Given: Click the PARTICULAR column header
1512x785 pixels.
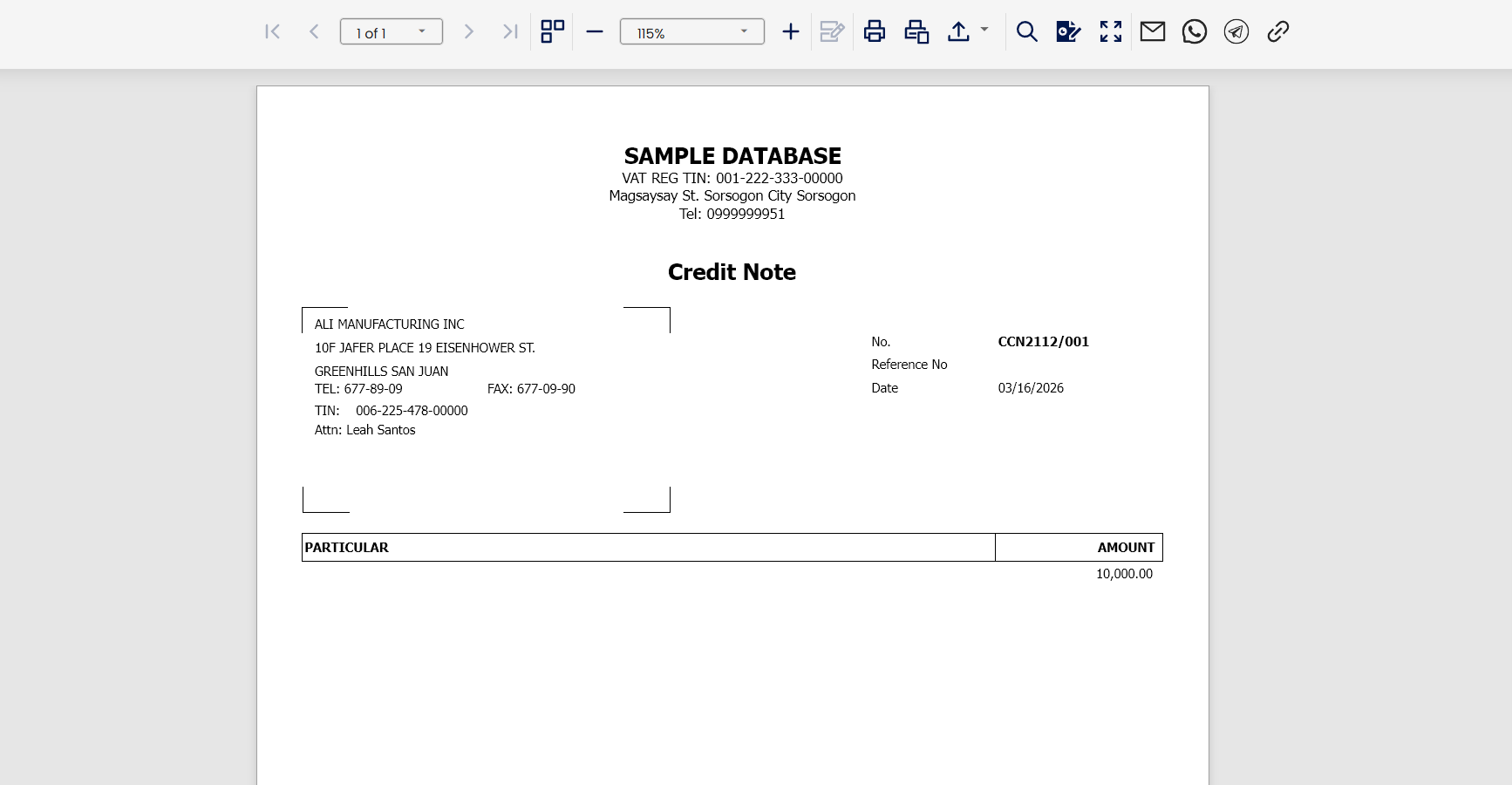Looking at the screenshot, I should pyautogui.click(x=346, y=548).
